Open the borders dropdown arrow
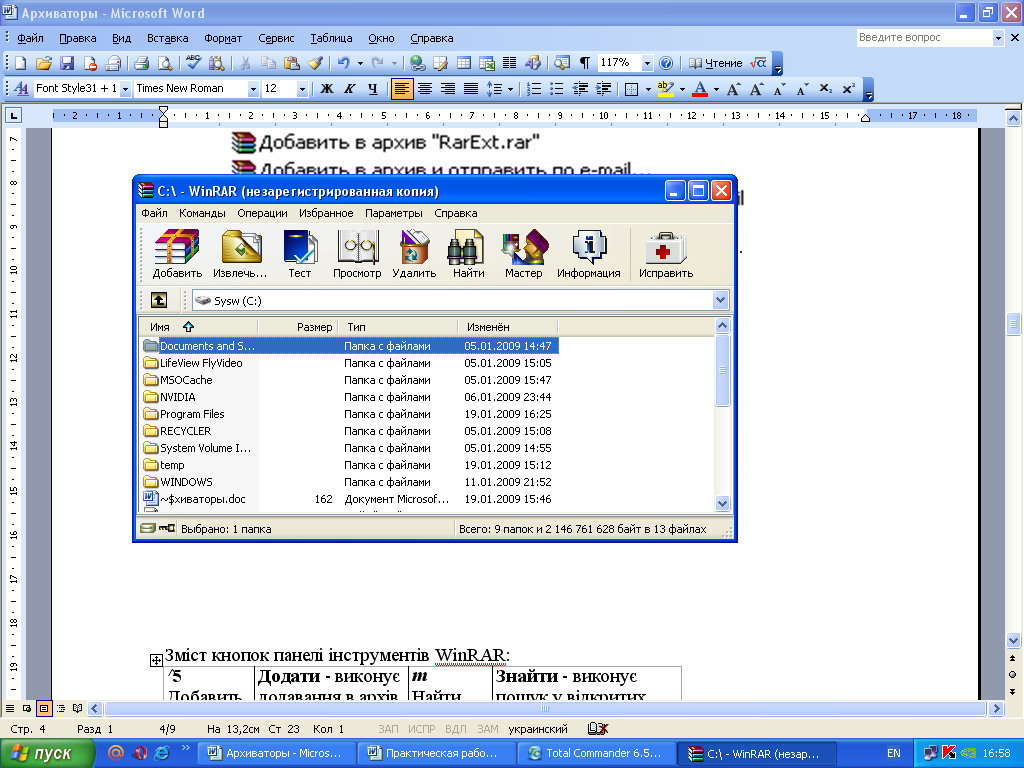This screenshot has height=768, width=1024. point(648,89)
